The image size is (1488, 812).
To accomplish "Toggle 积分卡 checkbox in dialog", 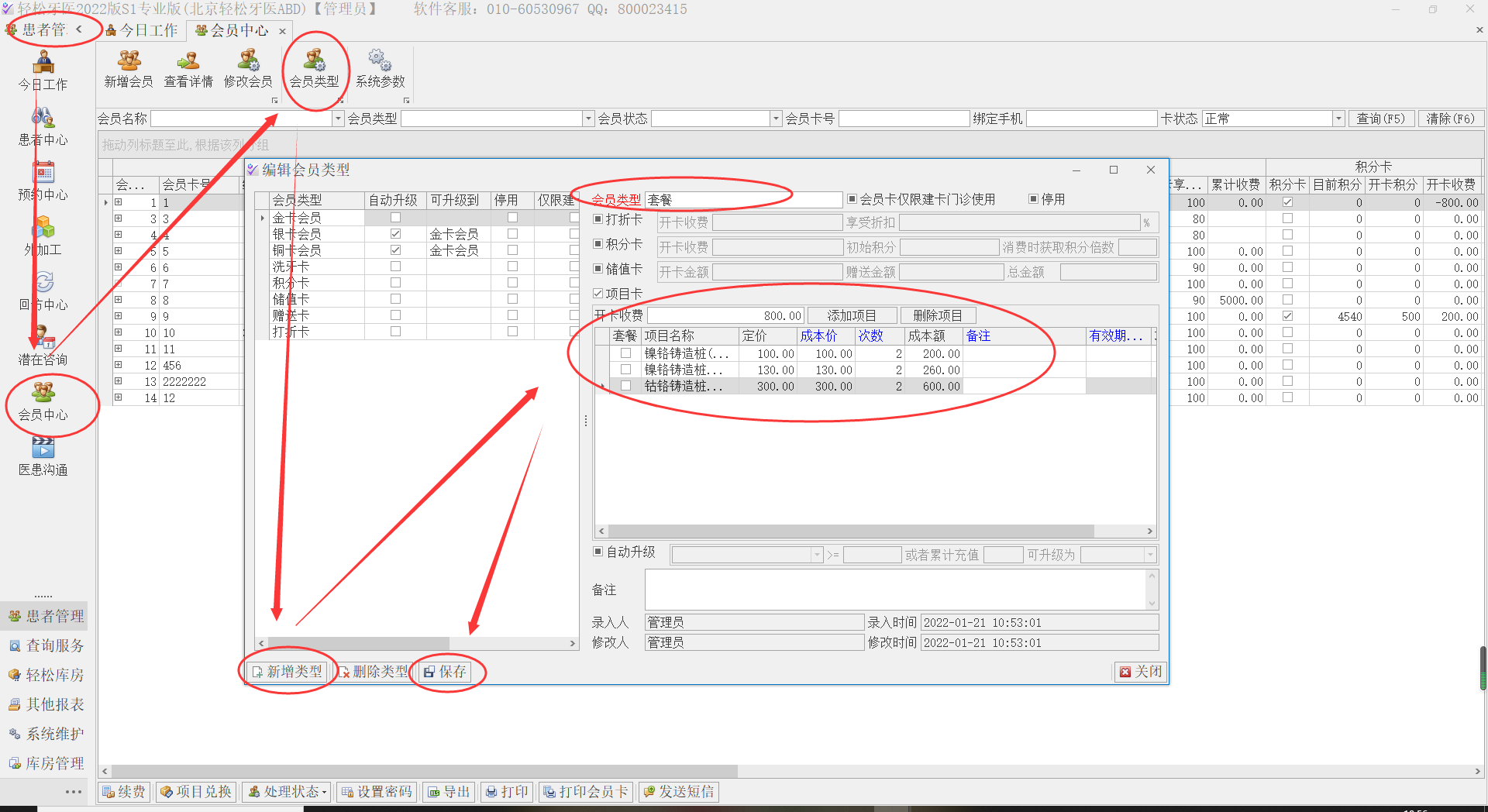I will click(598, 244).
